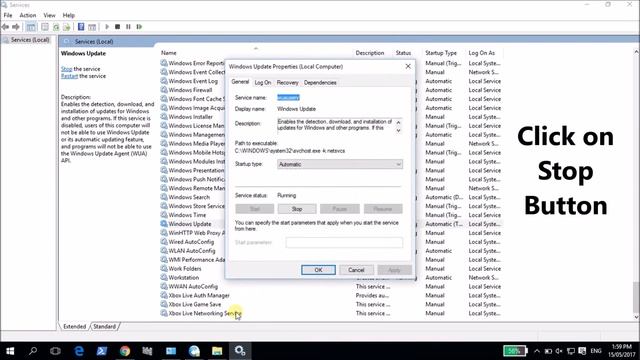Switch to the Log On tab
The image size is (640, 360).
(262, 82)
